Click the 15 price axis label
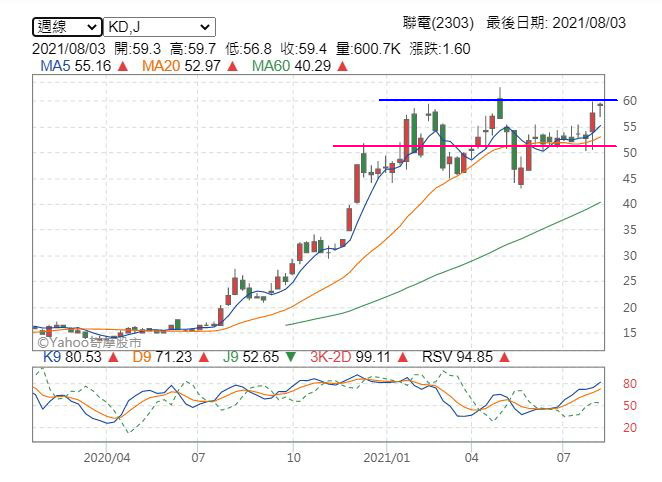Screen dimensions: 662x482 tap(629, 333)
